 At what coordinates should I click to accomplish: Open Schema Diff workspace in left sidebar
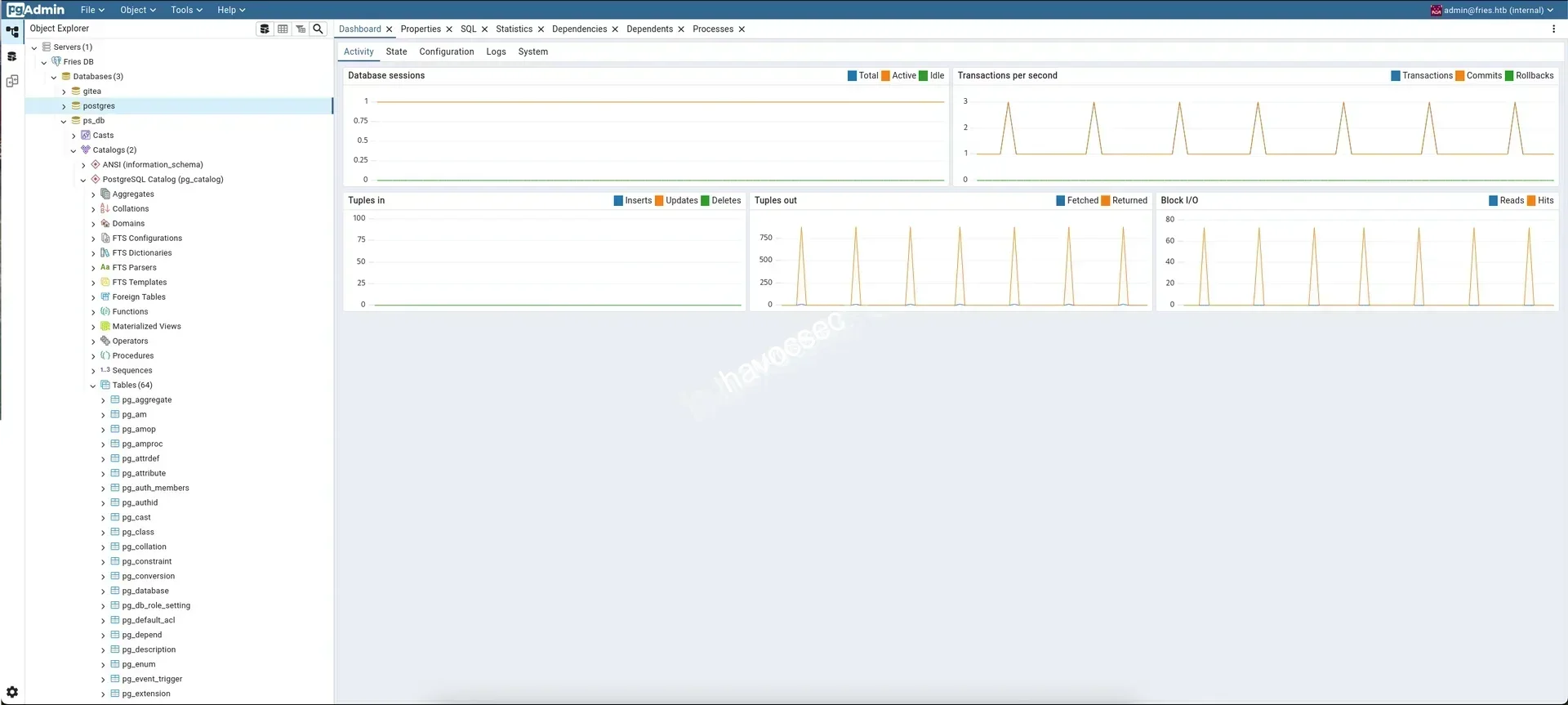point(12,81)
